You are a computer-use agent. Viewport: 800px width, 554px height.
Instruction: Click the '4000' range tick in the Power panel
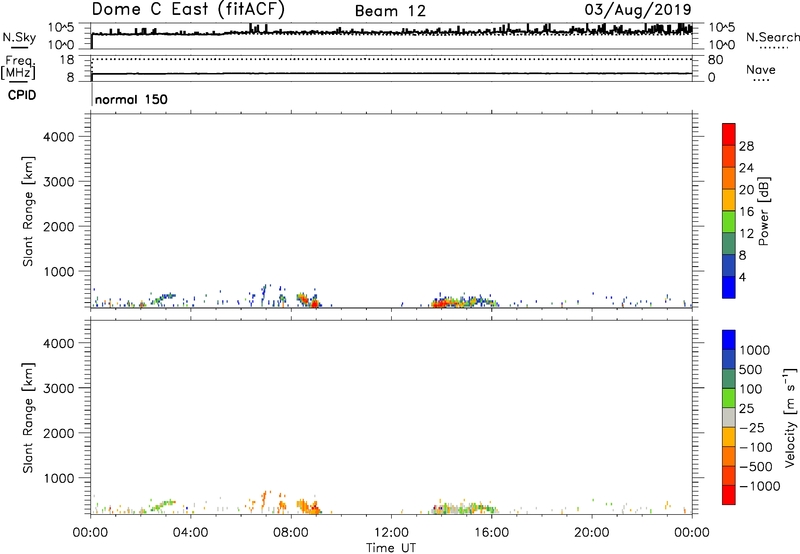click(x=59, y=137)
